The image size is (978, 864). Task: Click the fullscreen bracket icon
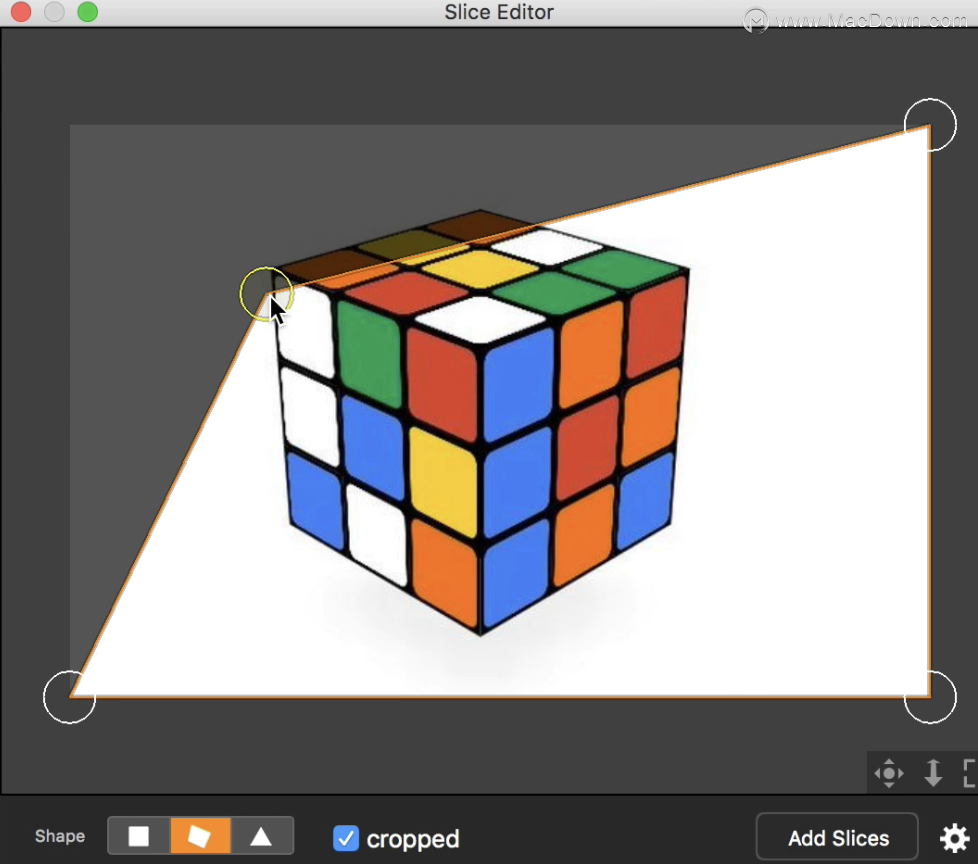[x=969, y=773]
